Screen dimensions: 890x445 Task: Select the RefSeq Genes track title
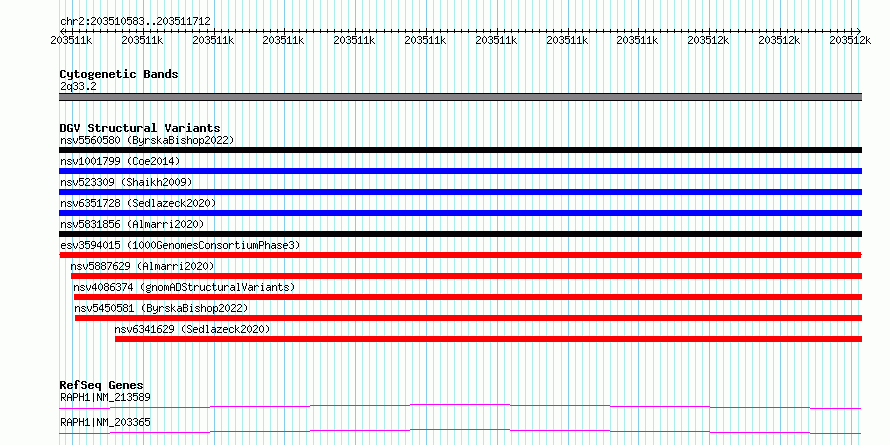102,386
